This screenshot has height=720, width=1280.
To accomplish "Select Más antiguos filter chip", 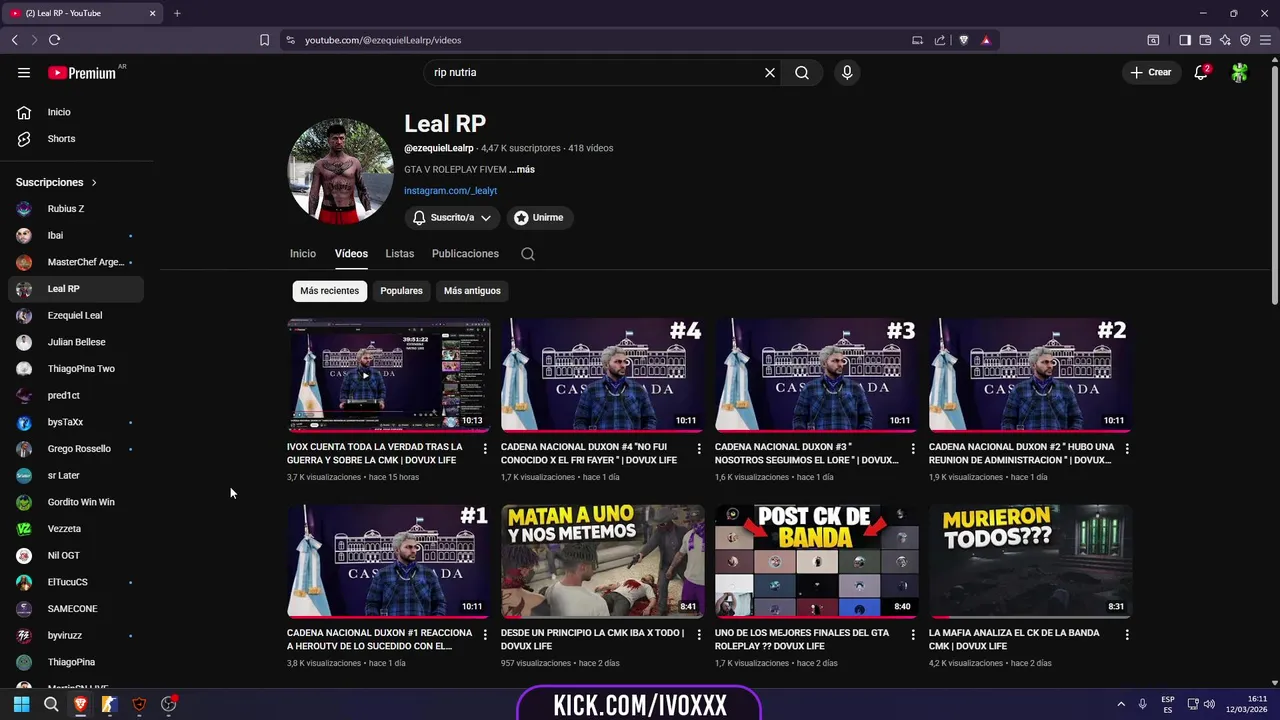I will (472, 291).
